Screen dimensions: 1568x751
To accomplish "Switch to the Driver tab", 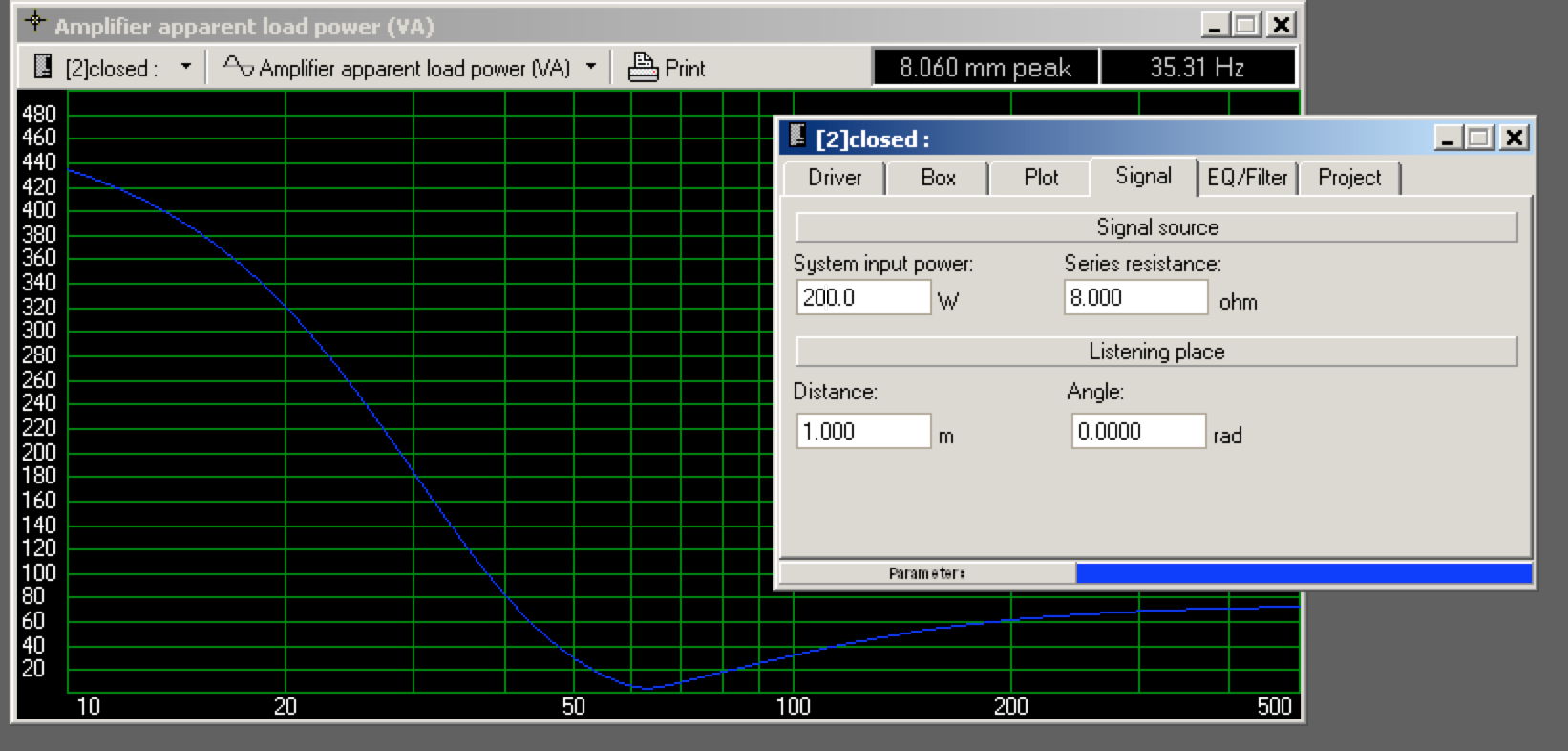I will (835, 178).
